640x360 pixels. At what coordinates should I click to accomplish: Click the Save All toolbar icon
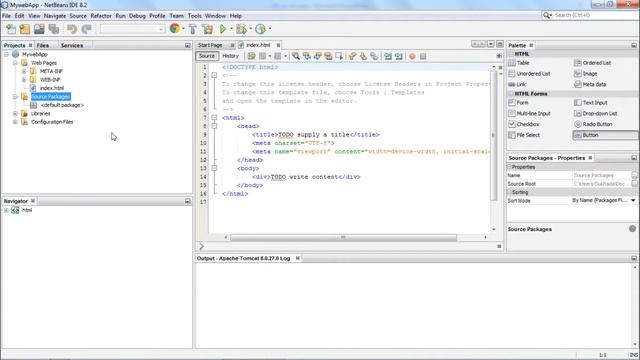coord(53,29)
